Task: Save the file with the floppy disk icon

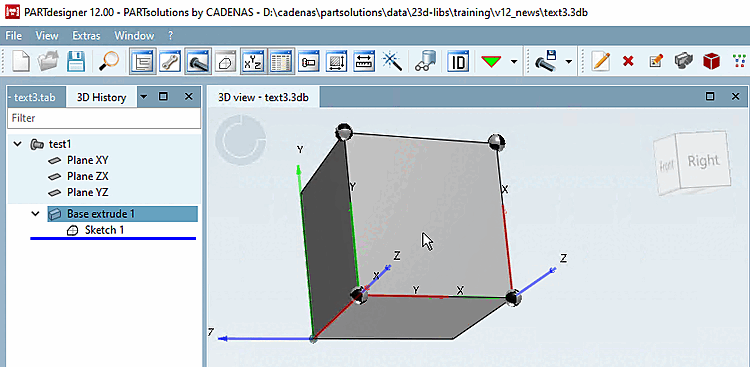Action: click(x=76, y=62)
